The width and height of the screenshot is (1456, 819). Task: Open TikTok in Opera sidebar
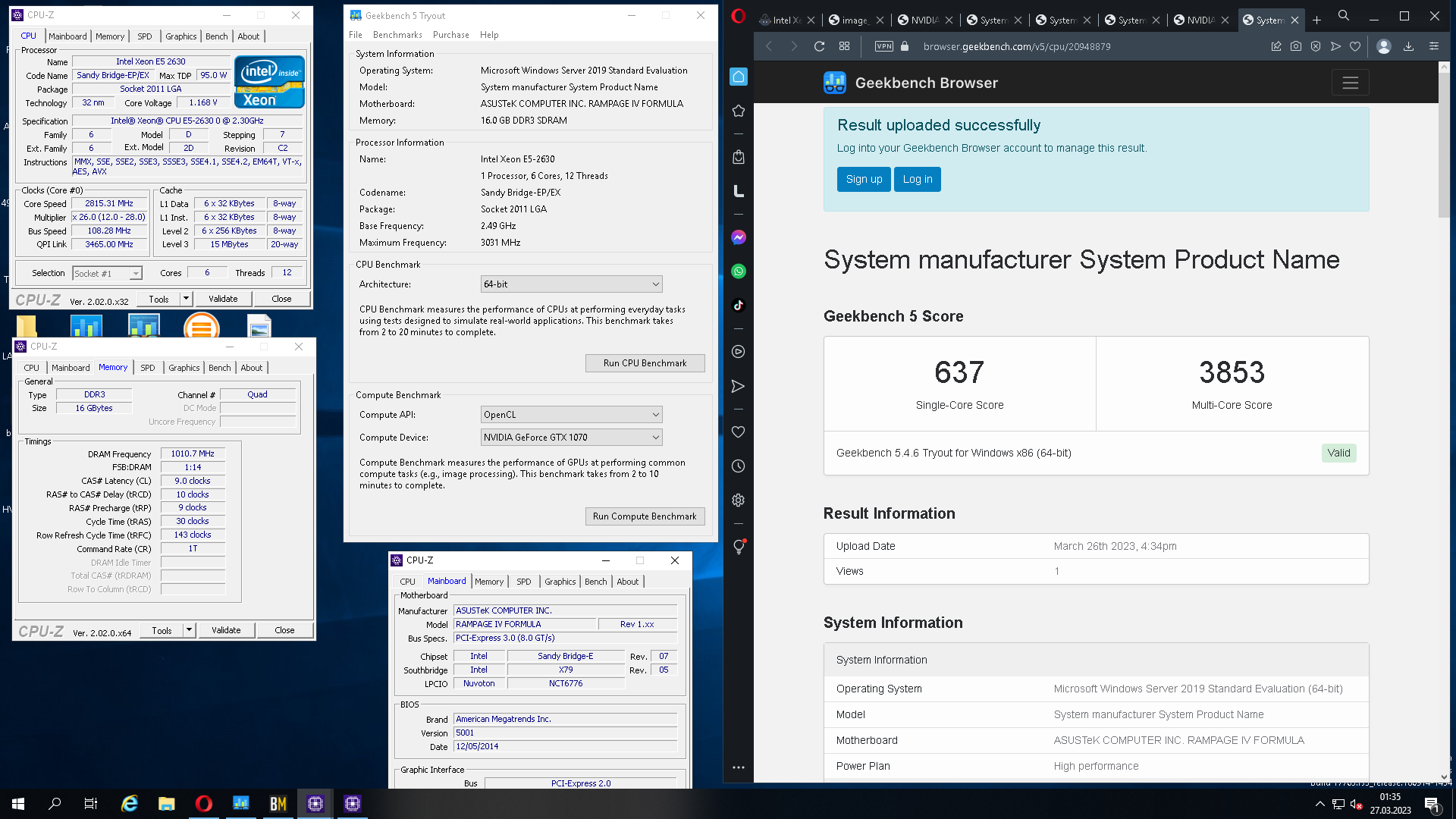pyautogui.click(x=739, y=305)
